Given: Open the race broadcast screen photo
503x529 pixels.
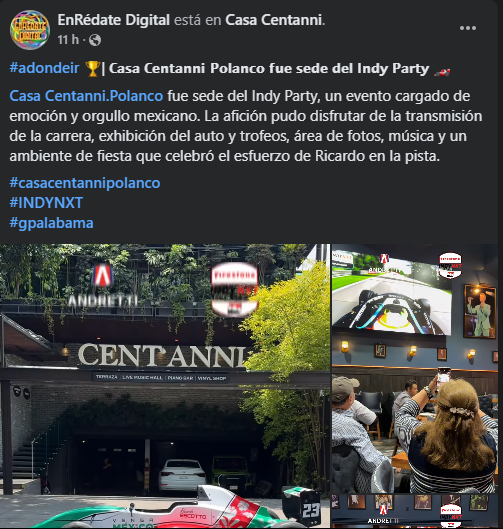Looking at the screenshot, I should tap(415, 368).
